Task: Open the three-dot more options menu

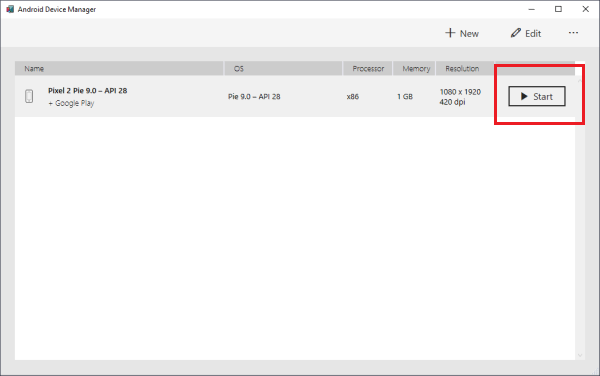Action: (x=573, y=33)
